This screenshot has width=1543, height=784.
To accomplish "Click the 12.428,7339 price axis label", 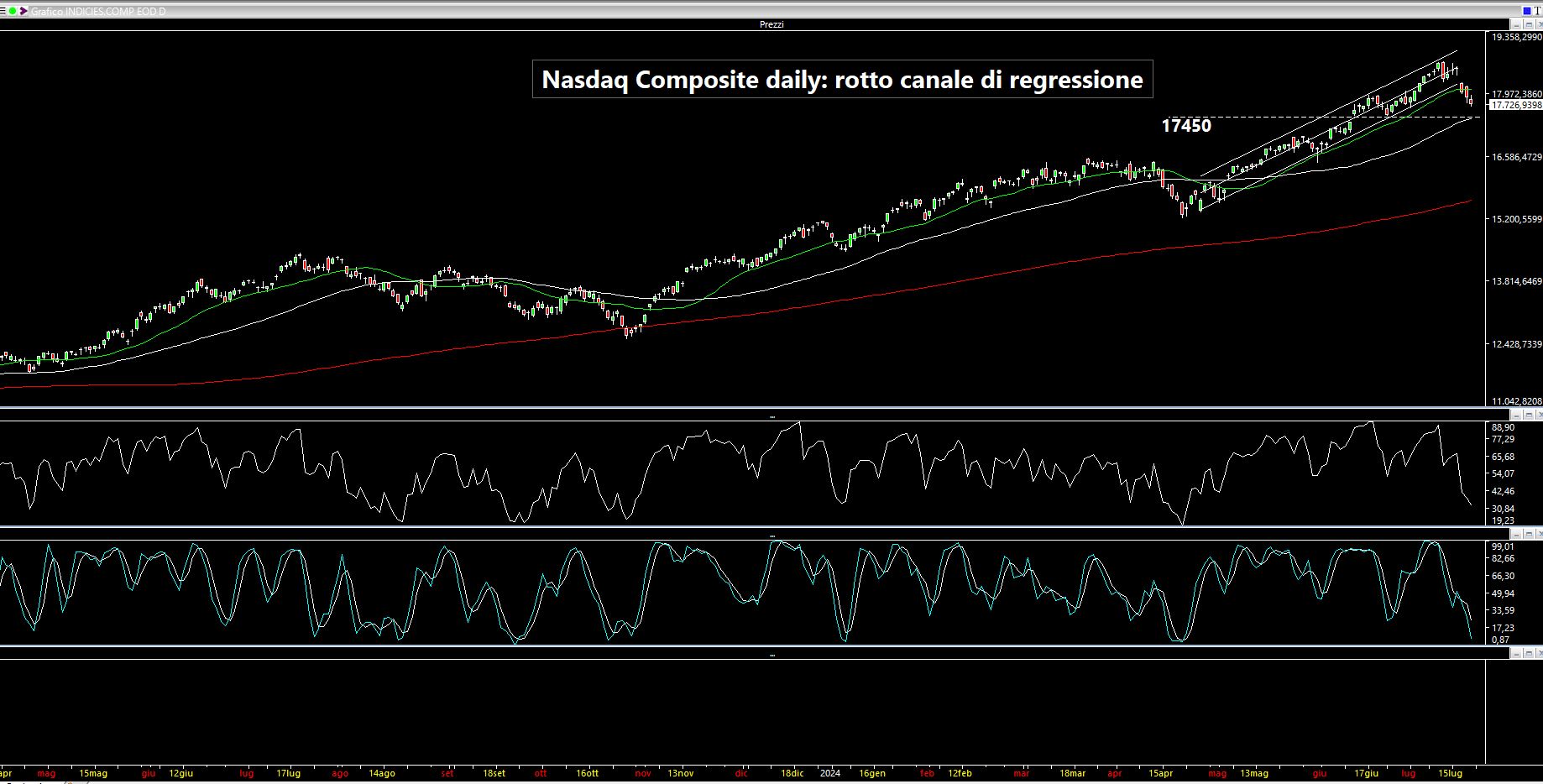I will pyautogui.click(x=1516, y=344).
